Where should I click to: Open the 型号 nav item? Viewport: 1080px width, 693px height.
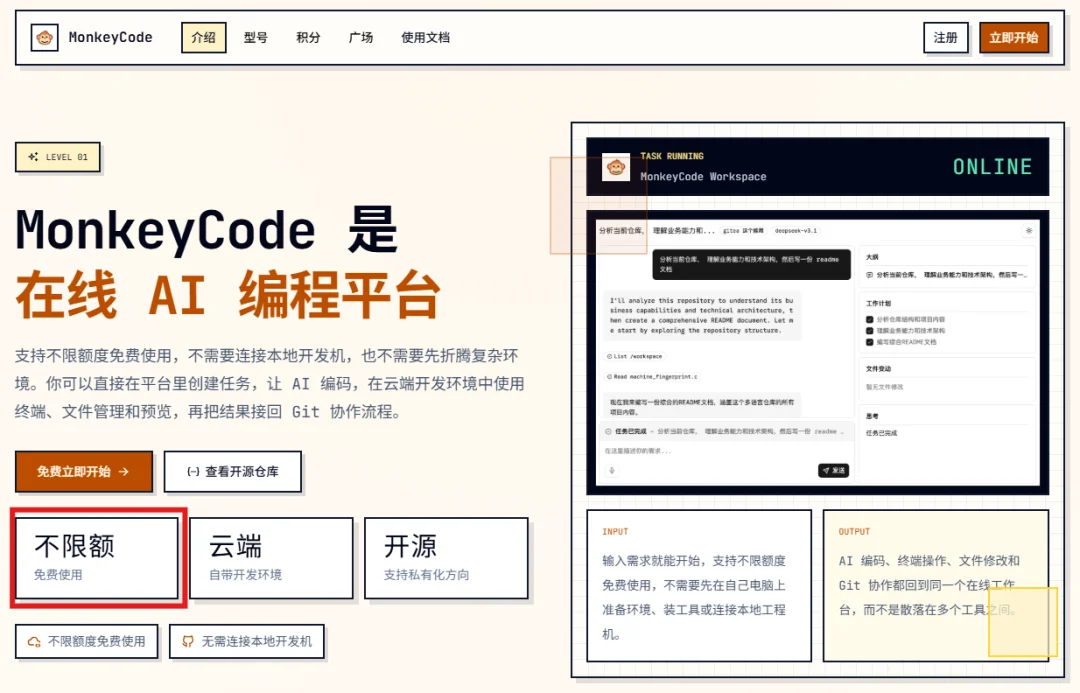point(256,37)
